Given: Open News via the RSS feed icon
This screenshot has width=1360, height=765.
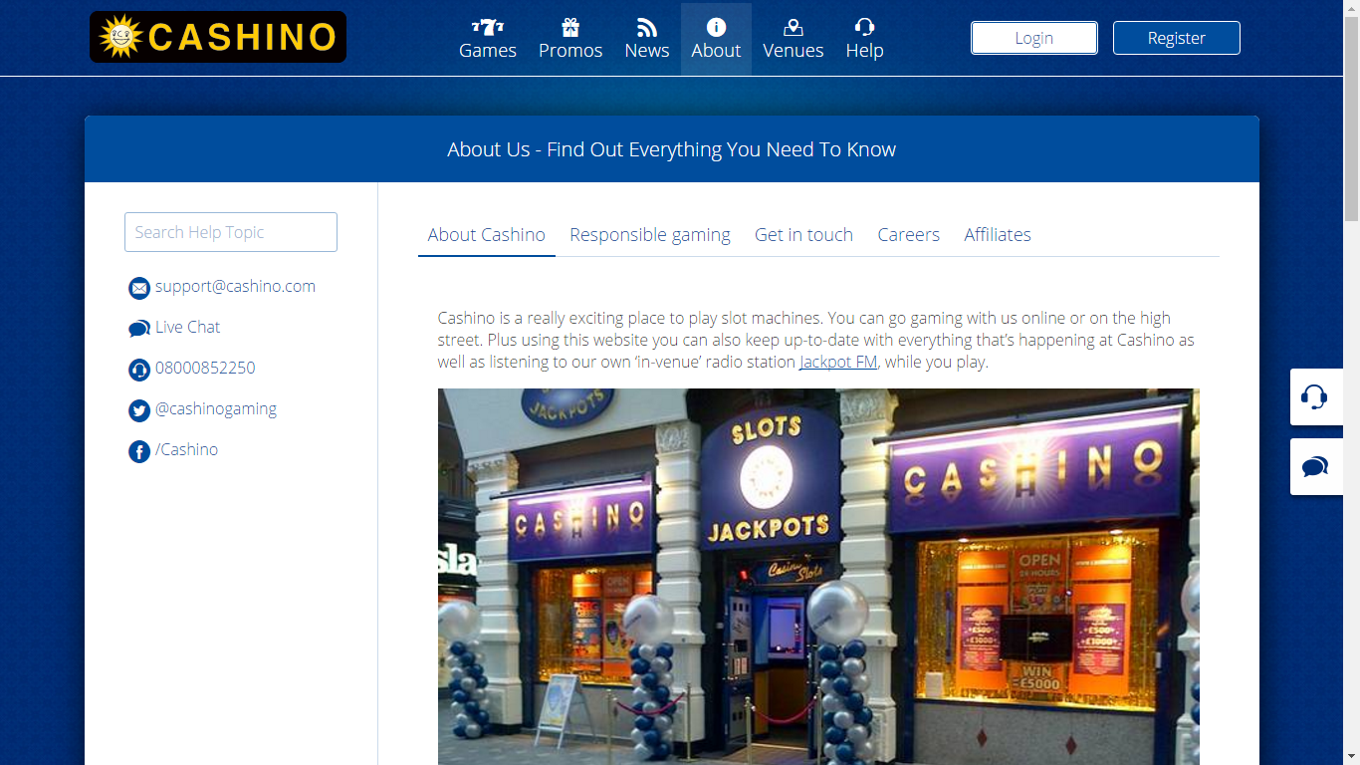Looking at the screenshot, I should [x=647, y=27].
